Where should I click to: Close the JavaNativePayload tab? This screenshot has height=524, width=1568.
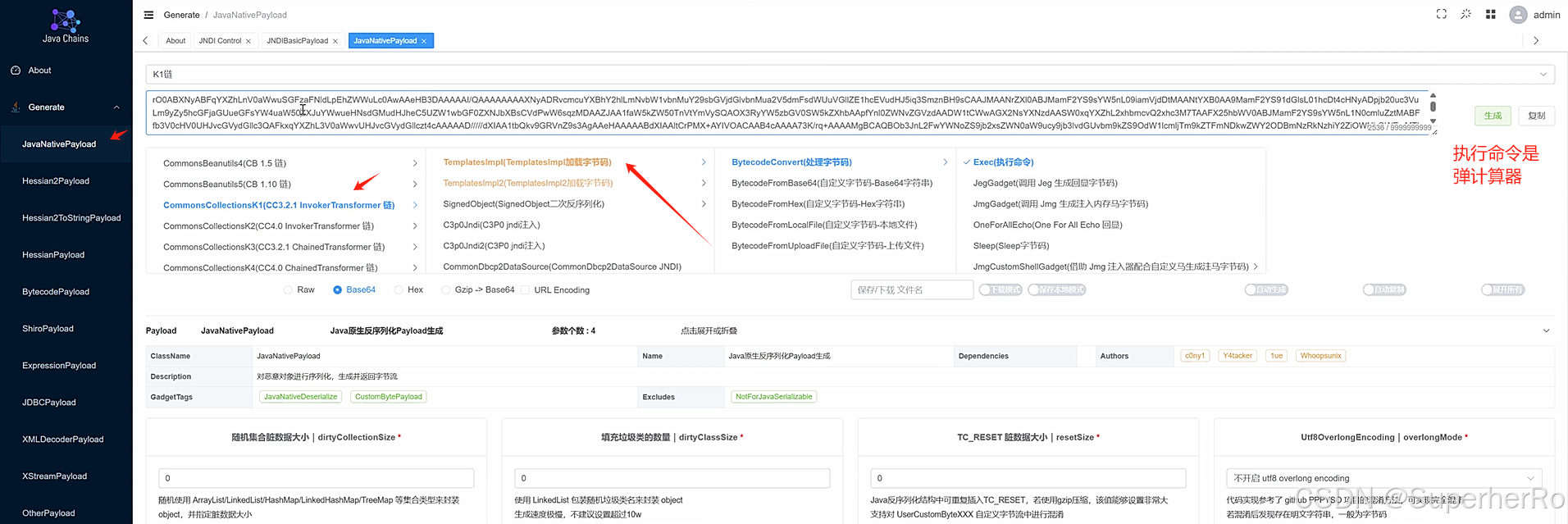pos(424,41)
